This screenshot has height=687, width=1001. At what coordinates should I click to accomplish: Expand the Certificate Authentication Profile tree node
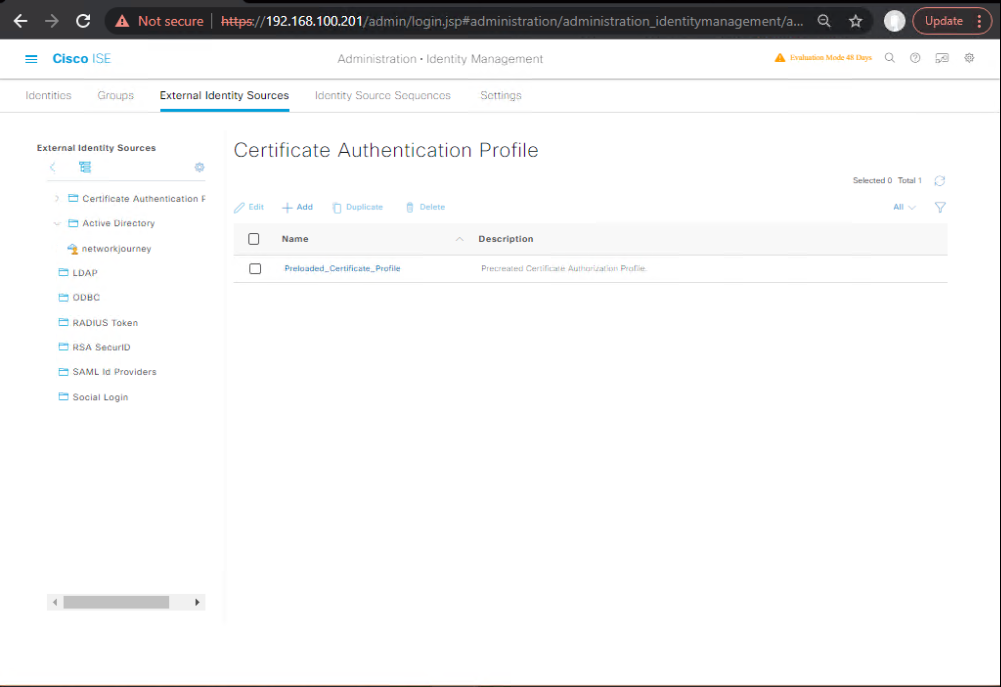pyautogui.click(x=57, y=199)
